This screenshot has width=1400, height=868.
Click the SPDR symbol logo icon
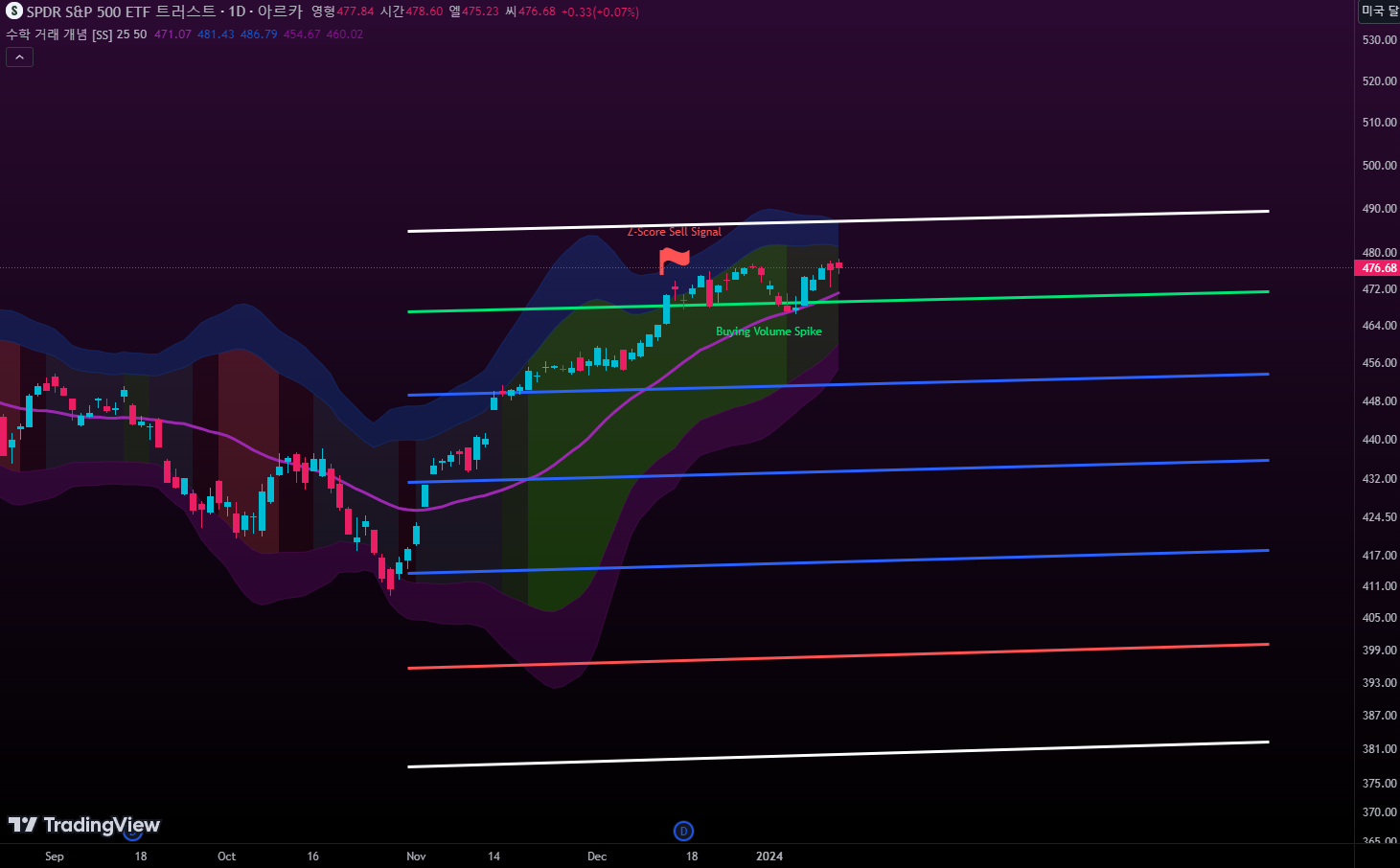coord(13,11)
